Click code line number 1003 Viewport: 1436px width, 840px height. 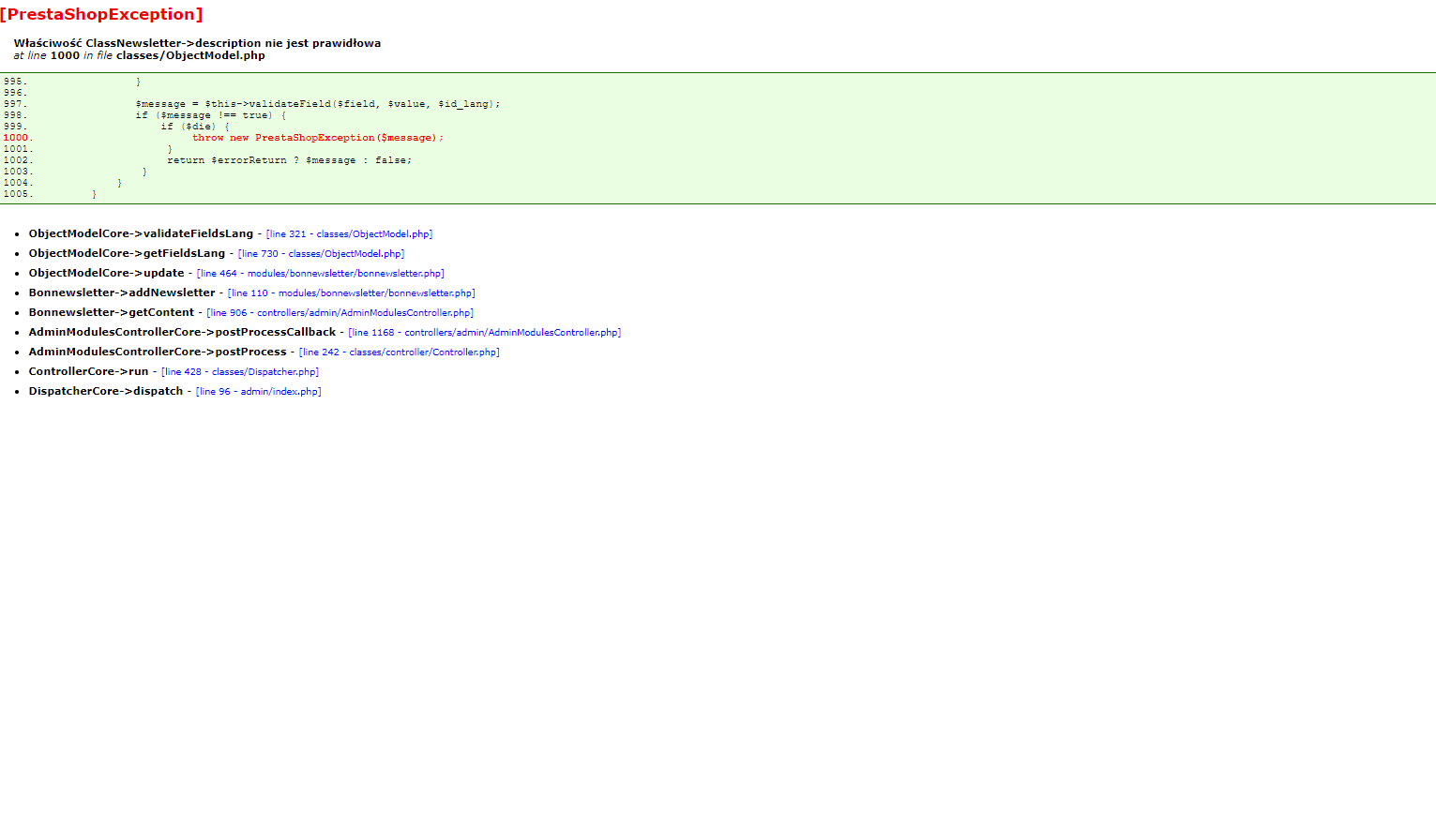(x=17, y=172)
